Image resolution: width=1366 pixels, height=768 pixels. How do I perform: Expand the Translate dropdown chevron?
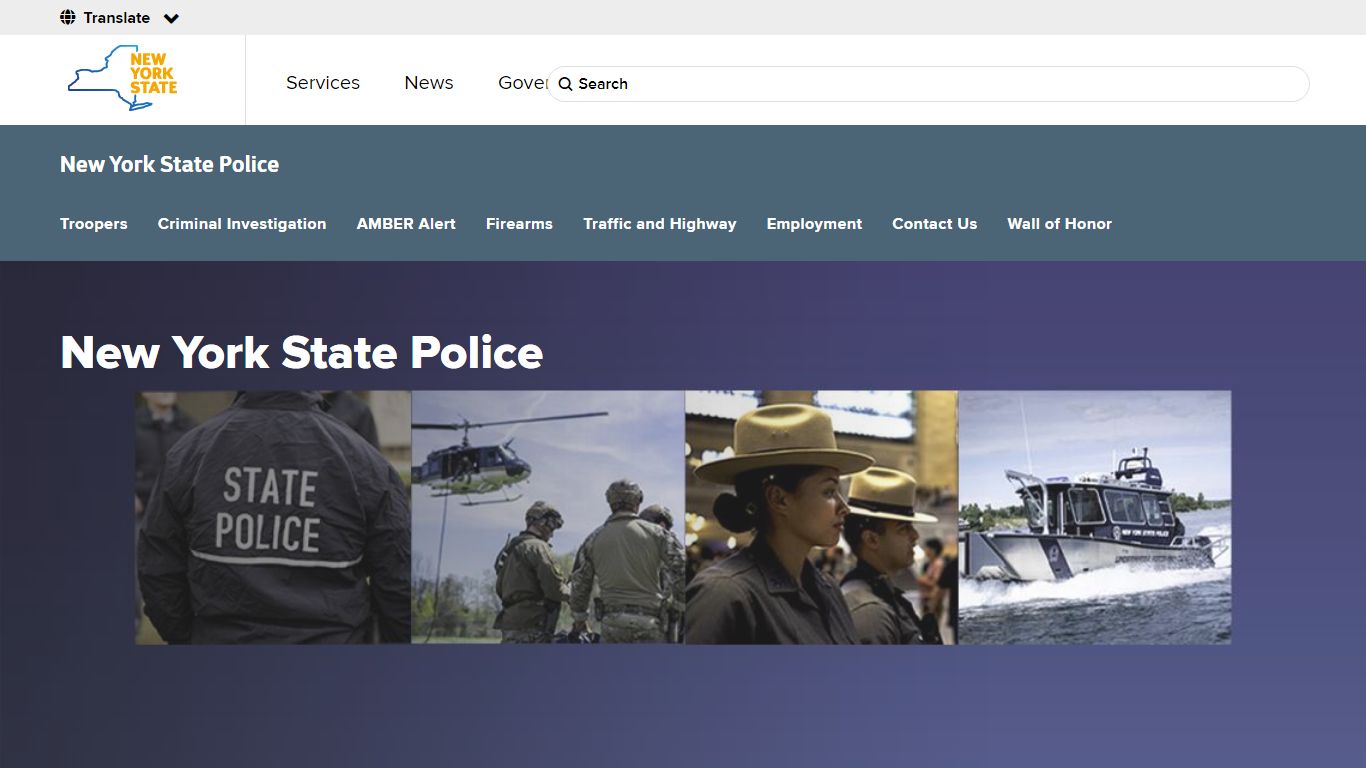171,18
